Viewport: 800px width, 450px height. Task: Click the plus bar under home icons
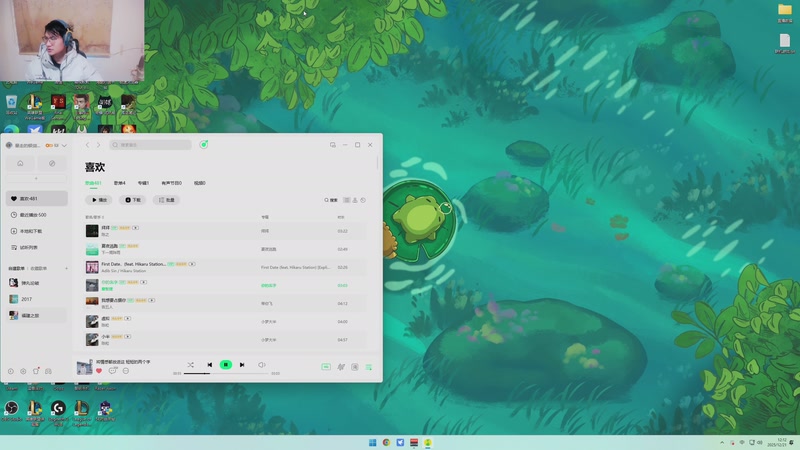(x=36, y=179)
